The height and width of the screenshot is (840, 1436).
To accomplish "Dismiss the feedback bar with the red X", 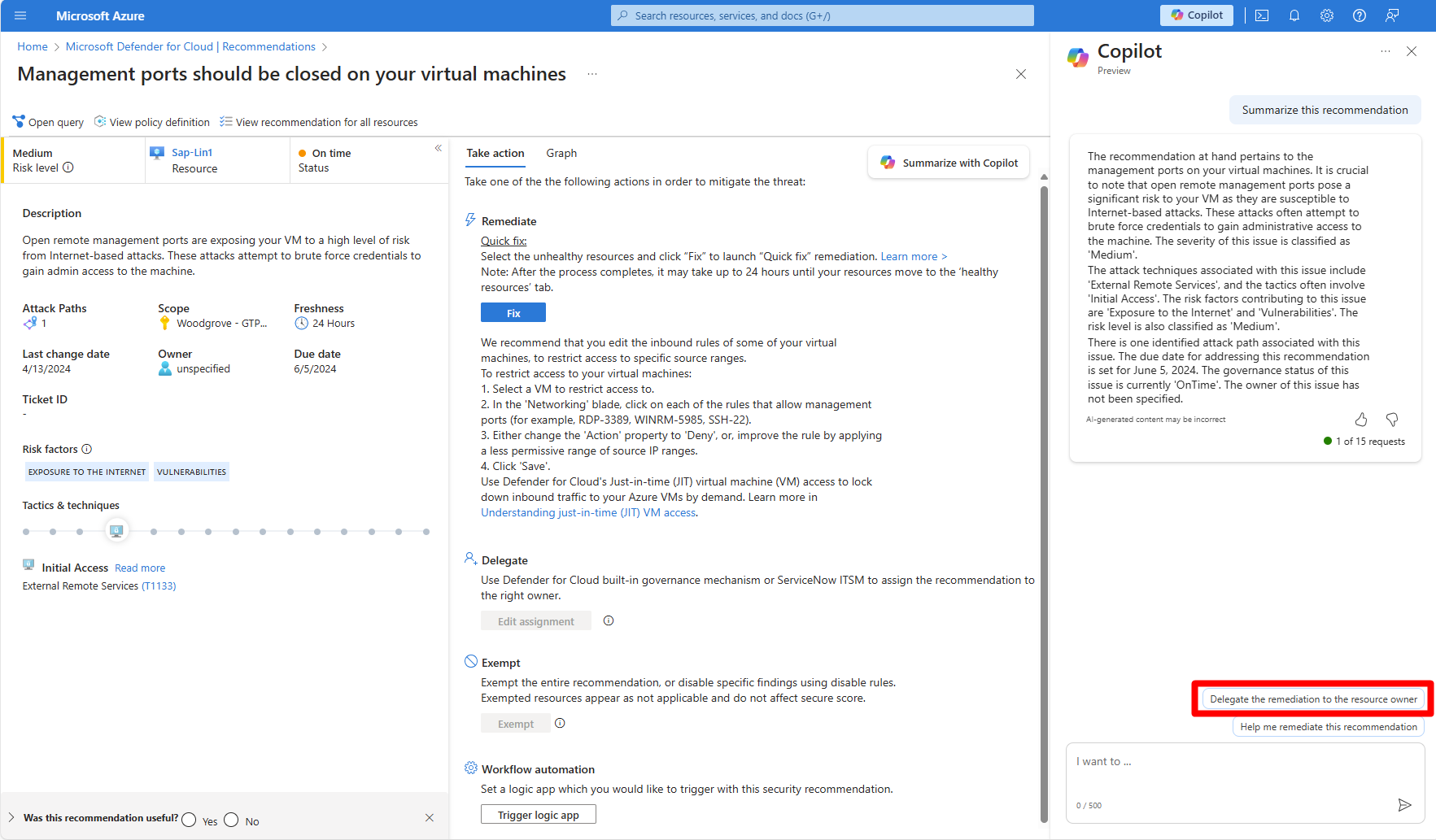I will 430,817.
